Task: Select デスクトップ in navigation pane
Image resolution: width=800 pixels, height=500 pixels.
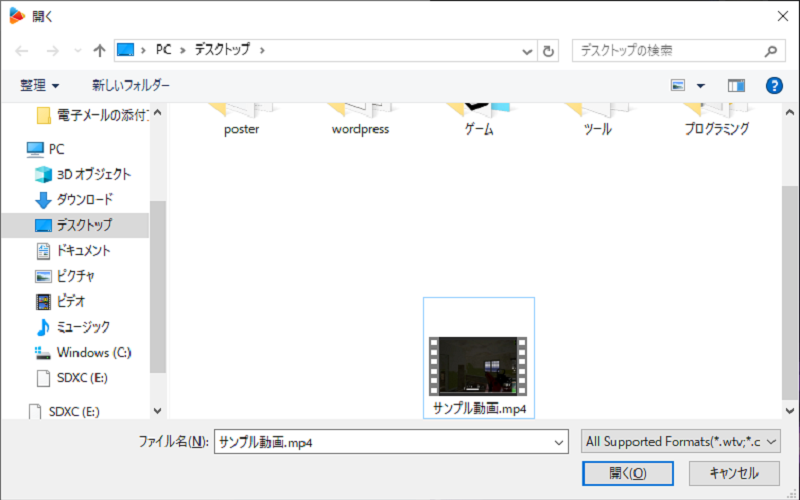Action: point(75,225)
